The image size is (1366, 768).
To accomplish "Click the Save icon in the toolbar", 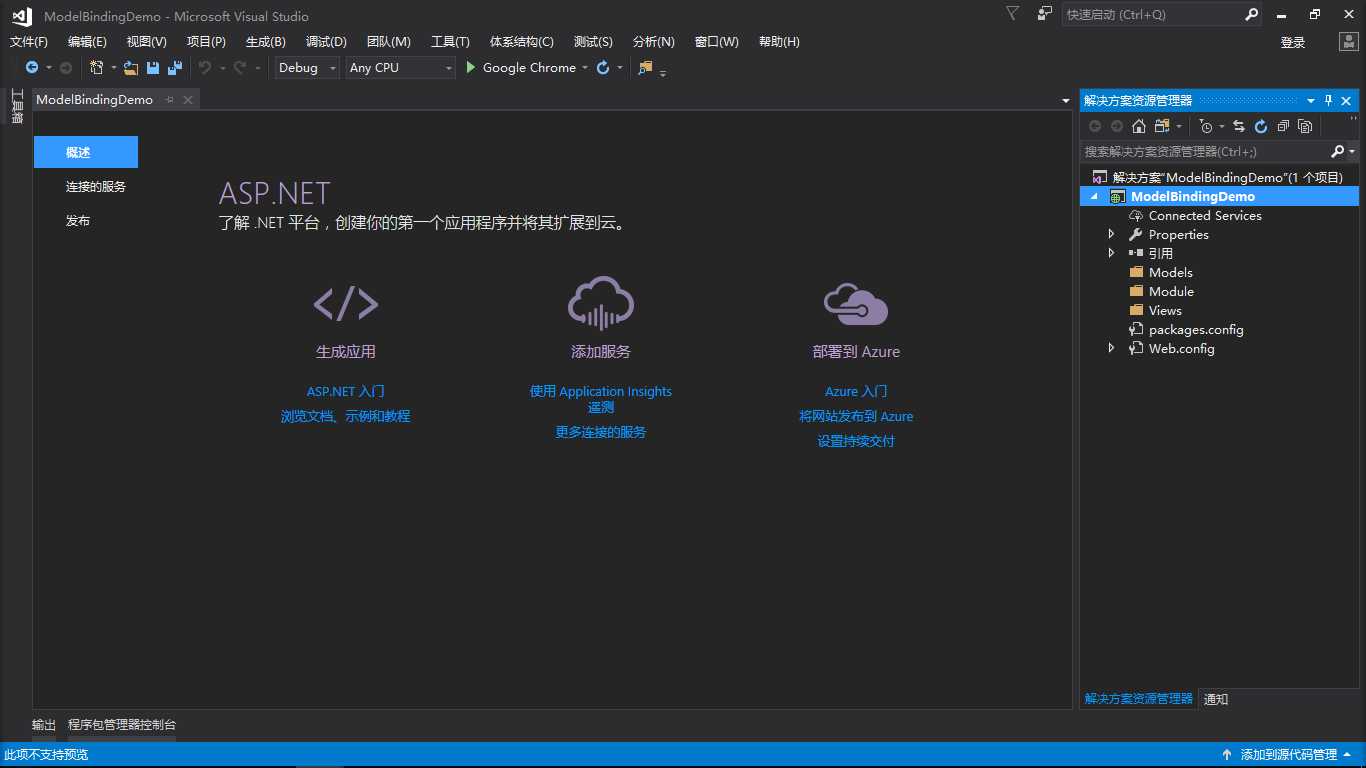I will pos(153,68).
